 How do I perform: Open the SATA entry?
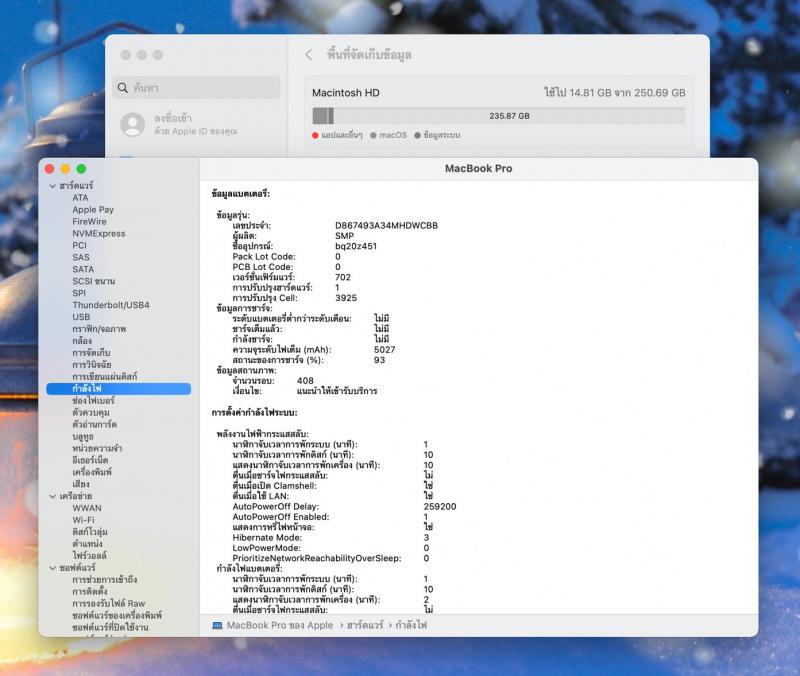[x=83, y=269]
